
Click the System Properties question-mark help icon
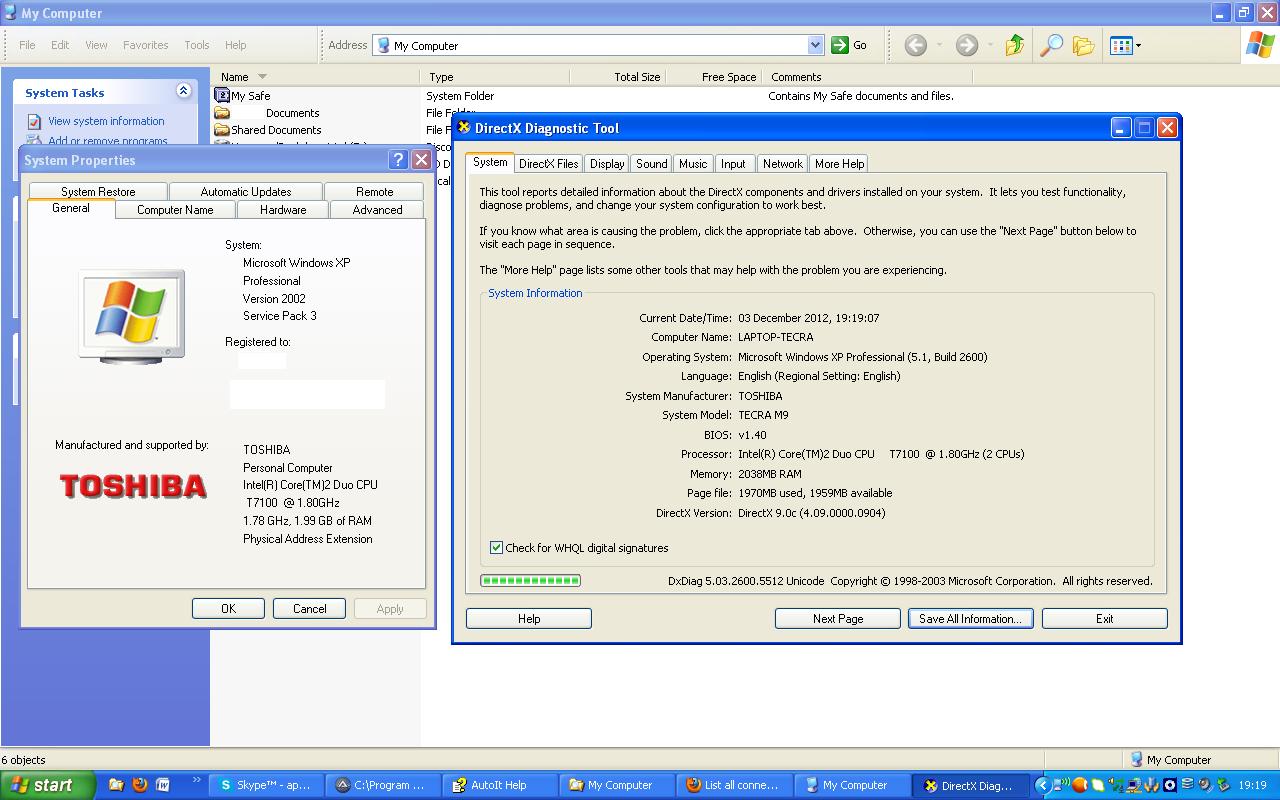pos(398,160)
